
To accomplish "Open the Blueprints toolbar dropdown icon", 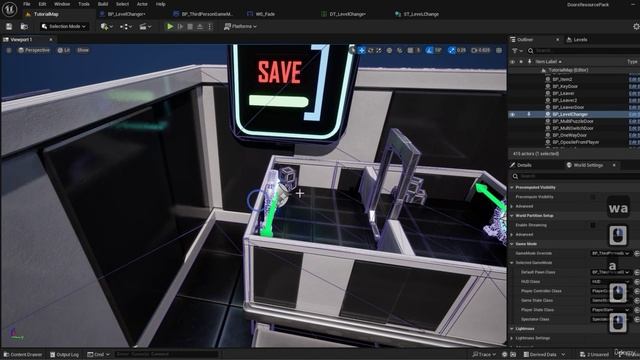I will pos(125,27).
